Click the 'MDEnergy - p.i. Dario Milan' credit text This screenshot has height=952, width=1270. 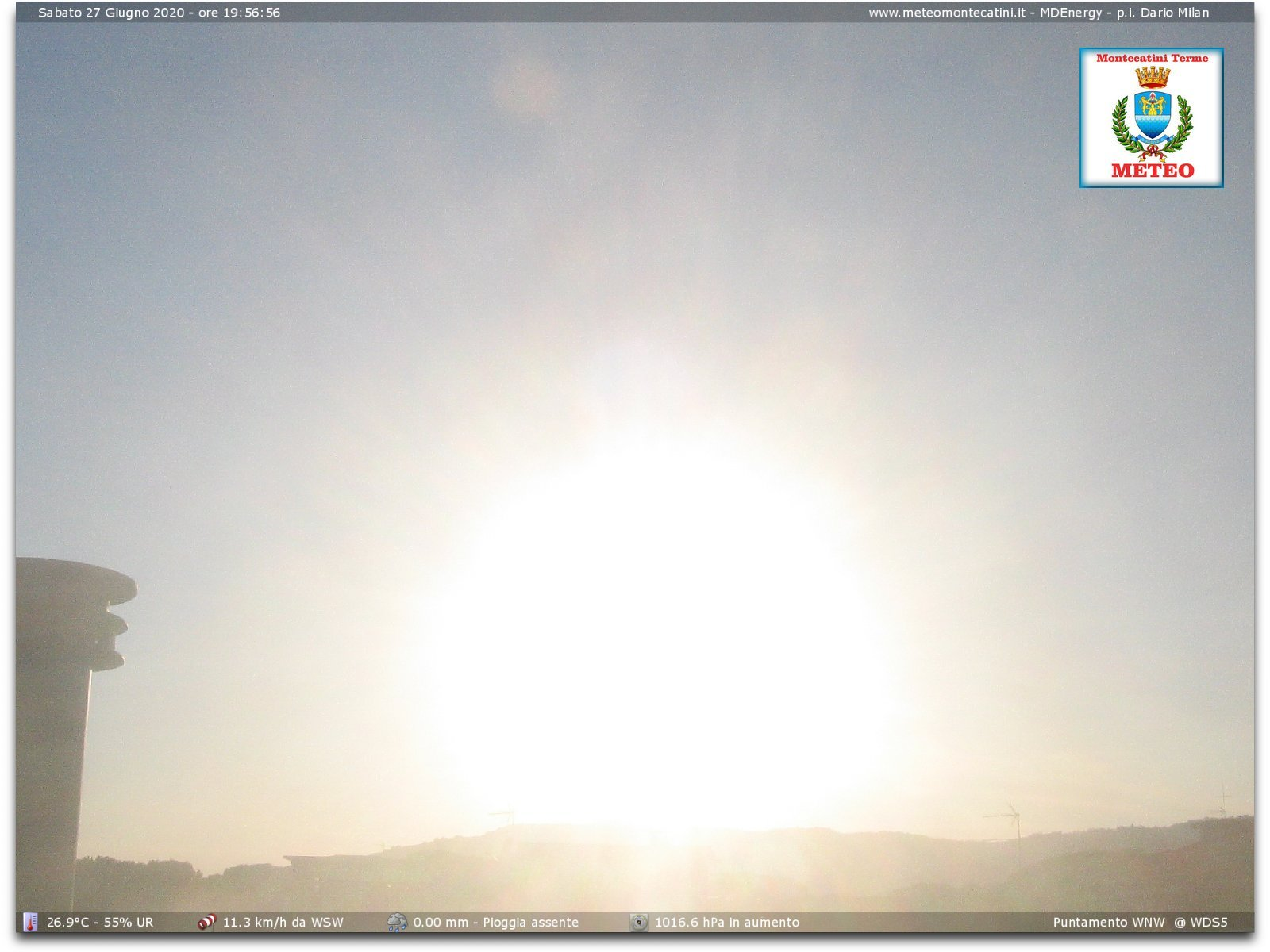pyautogui.click(x=1125, y=13)
